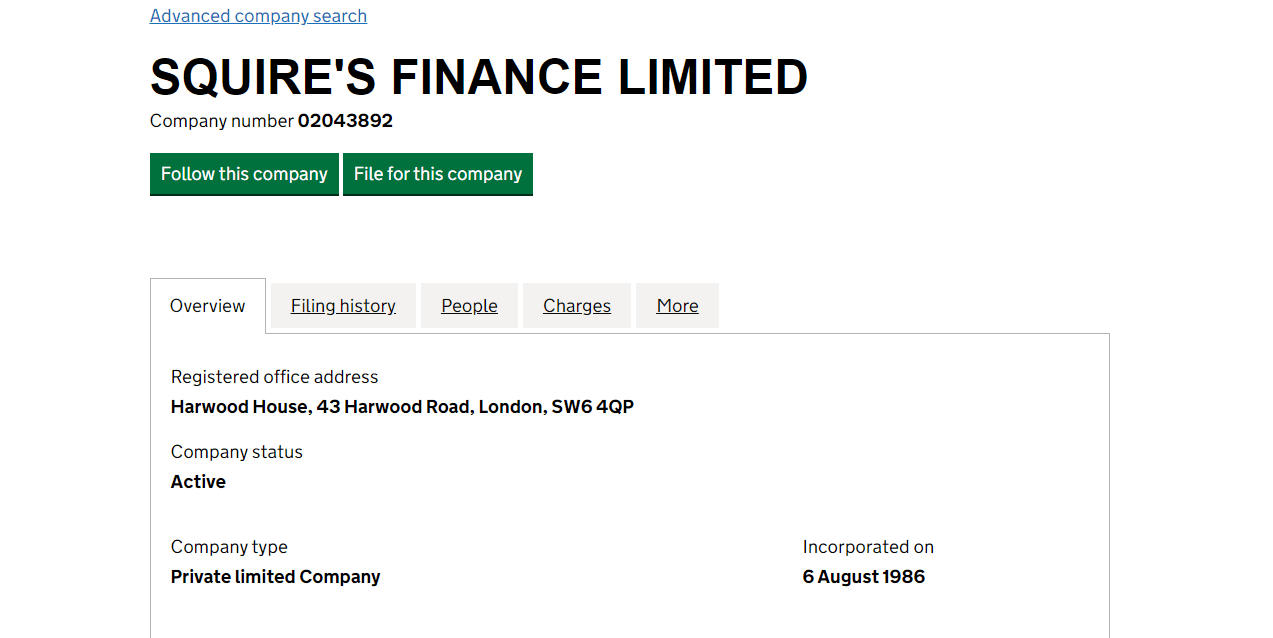Click the incorporation date 6 August 1986

pyautogui.click(x=863, y=577)
